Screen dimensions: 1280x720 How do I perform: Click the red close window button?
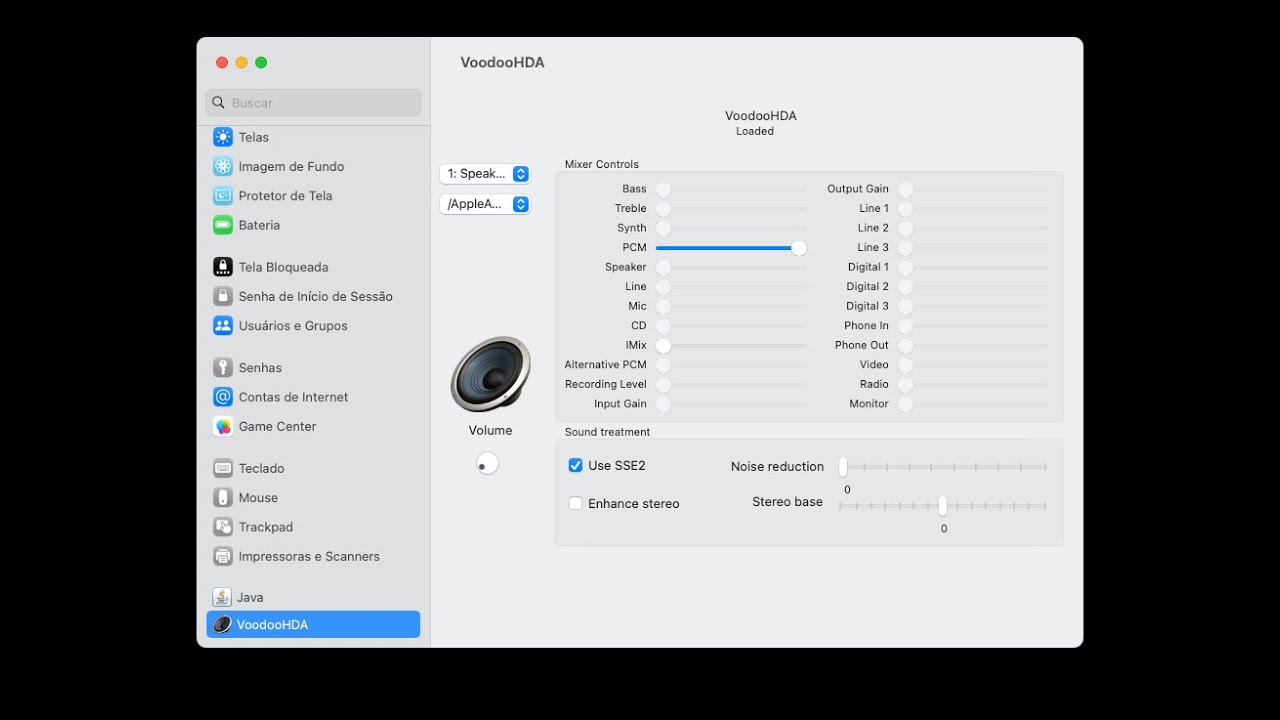[x=222, y=62]
